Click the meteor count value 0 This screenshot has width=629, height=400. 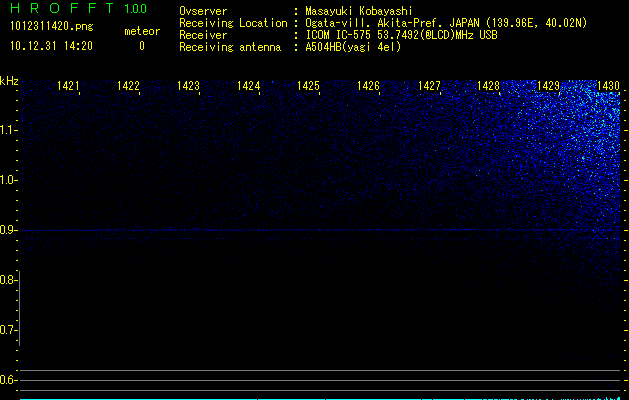pyautogui.click(x=142, y=46)
